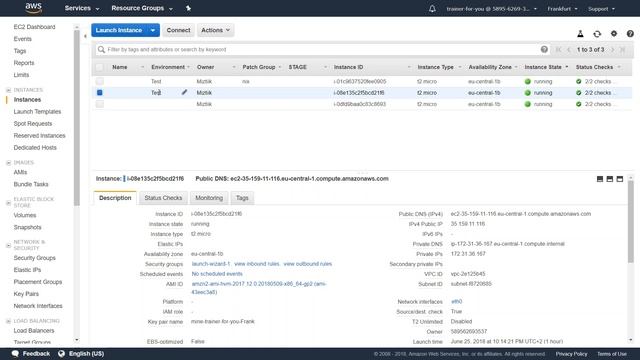Open the notifications bell
The width and height of the screenshot is (640, 360).
click(x=432, y=9)
